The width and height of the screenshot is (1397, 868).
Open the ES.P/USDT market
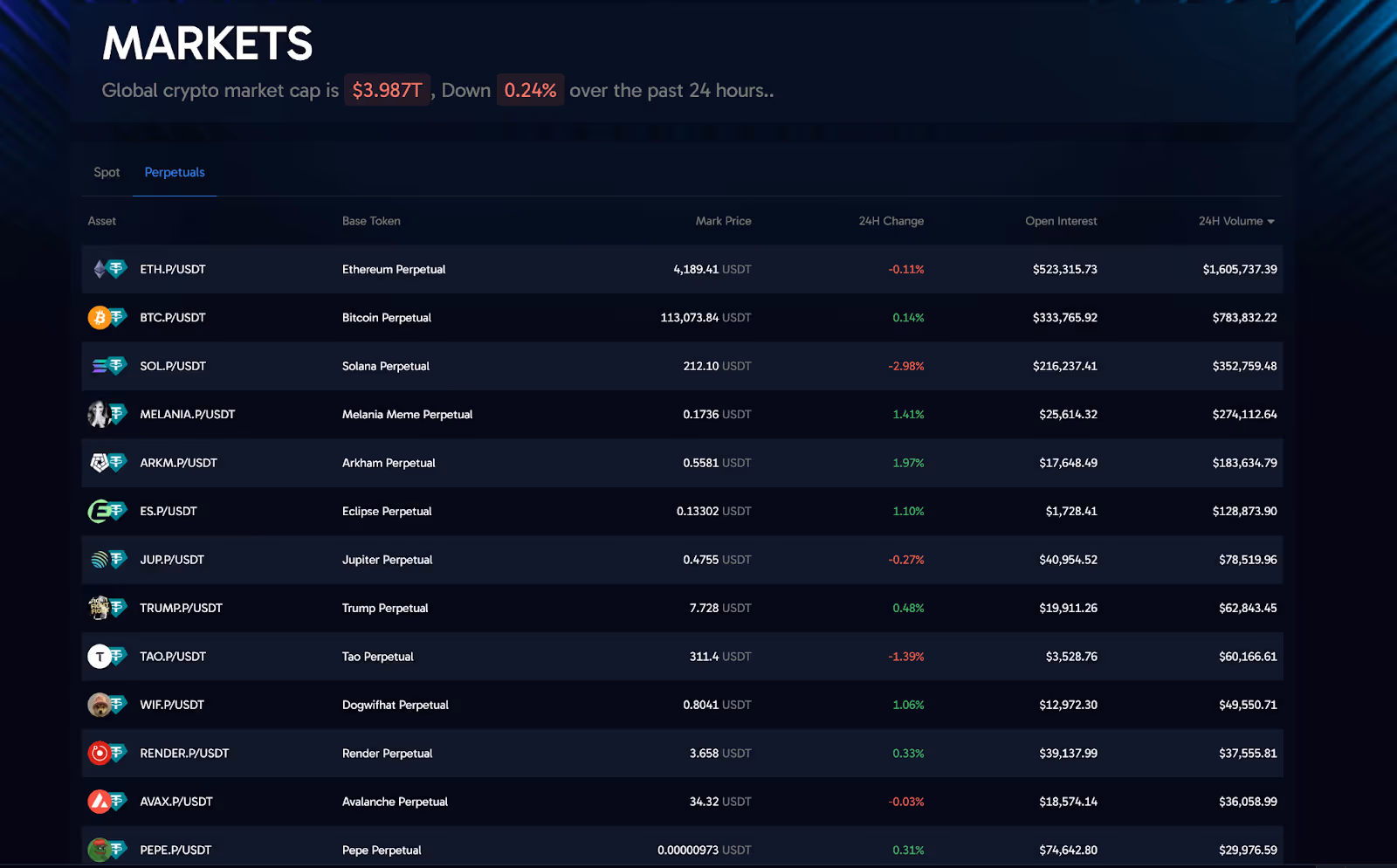pos(169,511)
